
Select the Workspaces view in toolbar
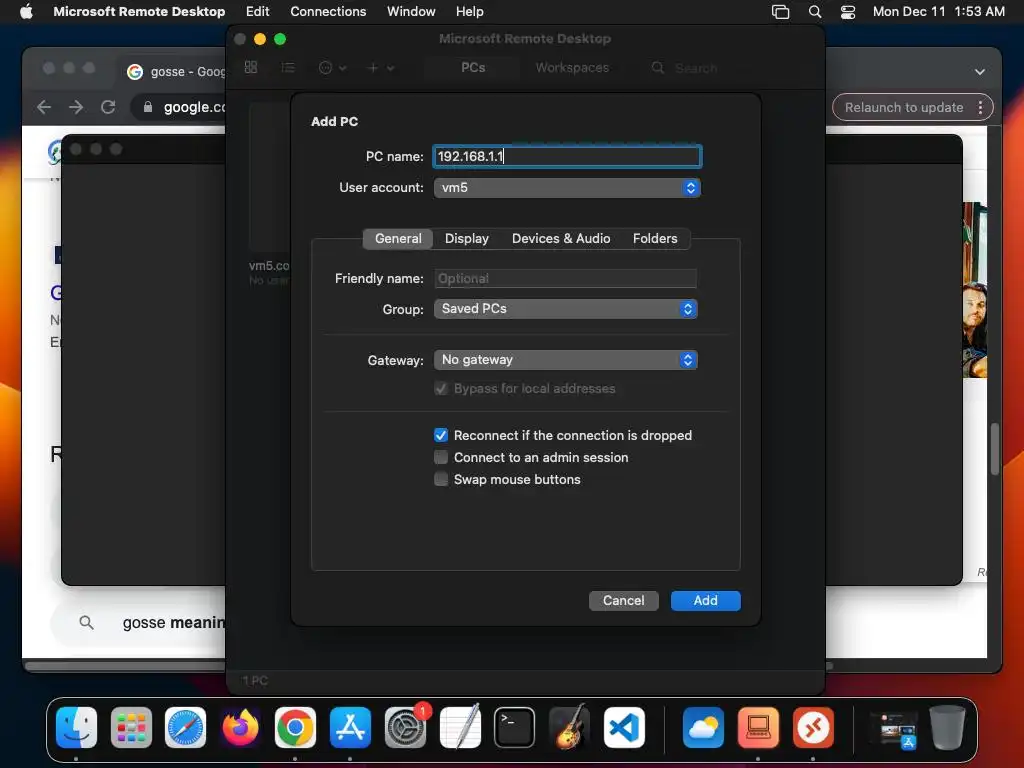(x=572, y=68)
